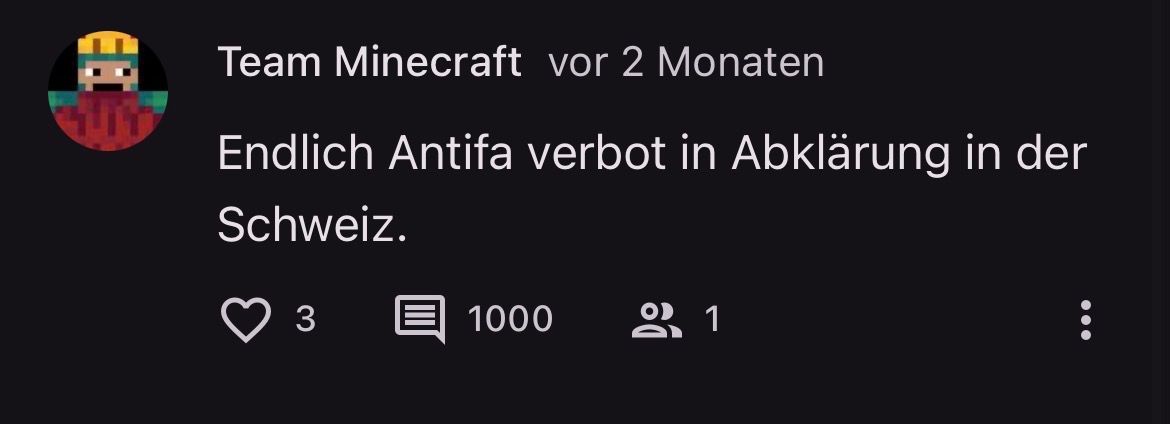Click the word 'Monaten' in the post date
This screenshot has width=1170, height=424.
[740, 63]
